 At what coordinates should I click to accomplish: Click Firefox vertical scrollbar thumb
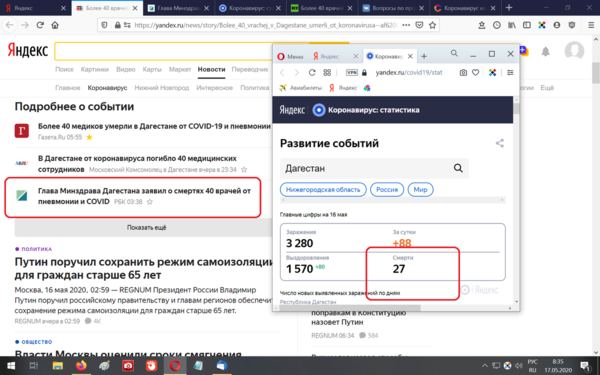pos(596,72)
